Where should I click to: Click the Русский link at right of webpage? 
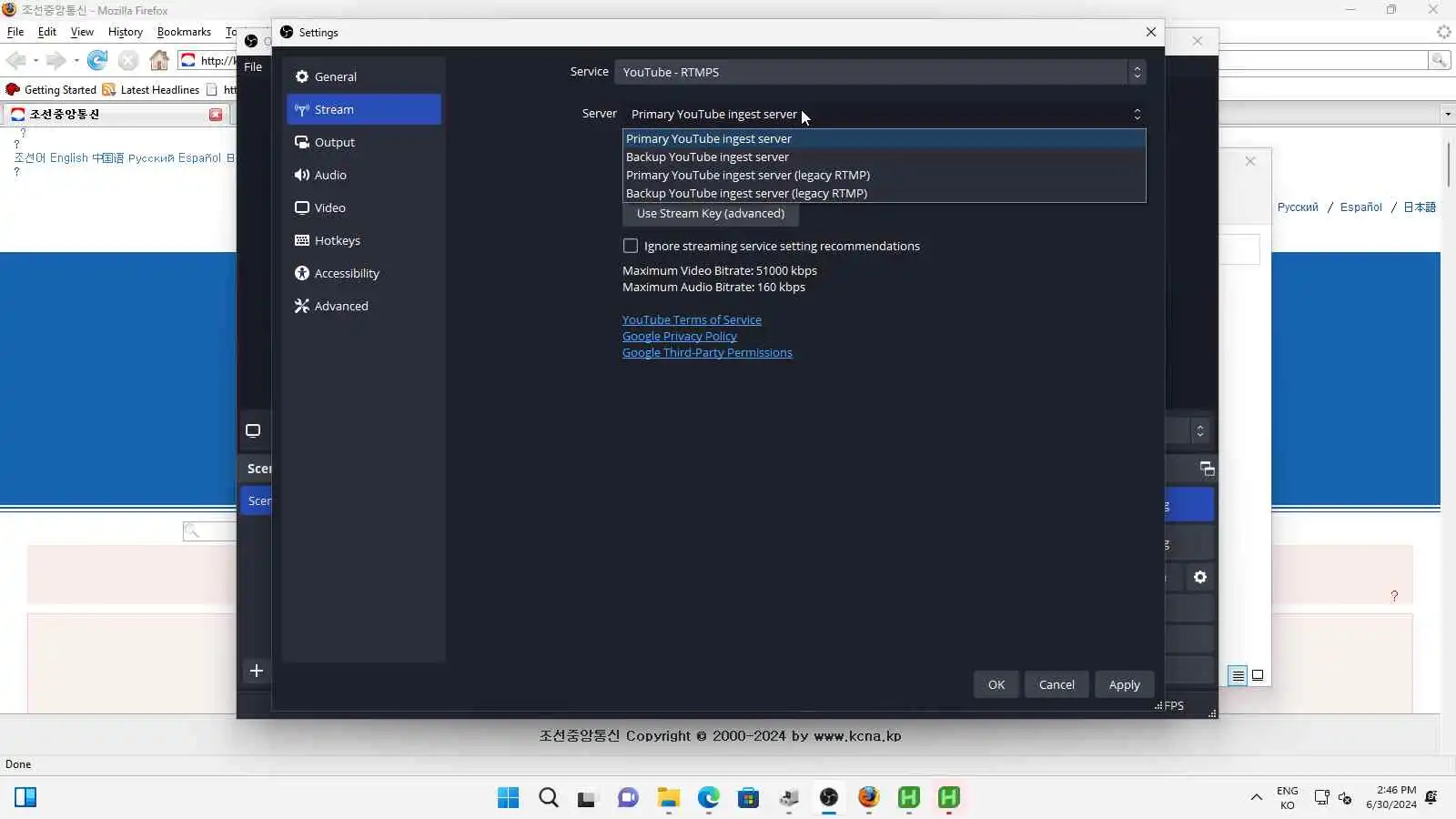click(1298, 207)
